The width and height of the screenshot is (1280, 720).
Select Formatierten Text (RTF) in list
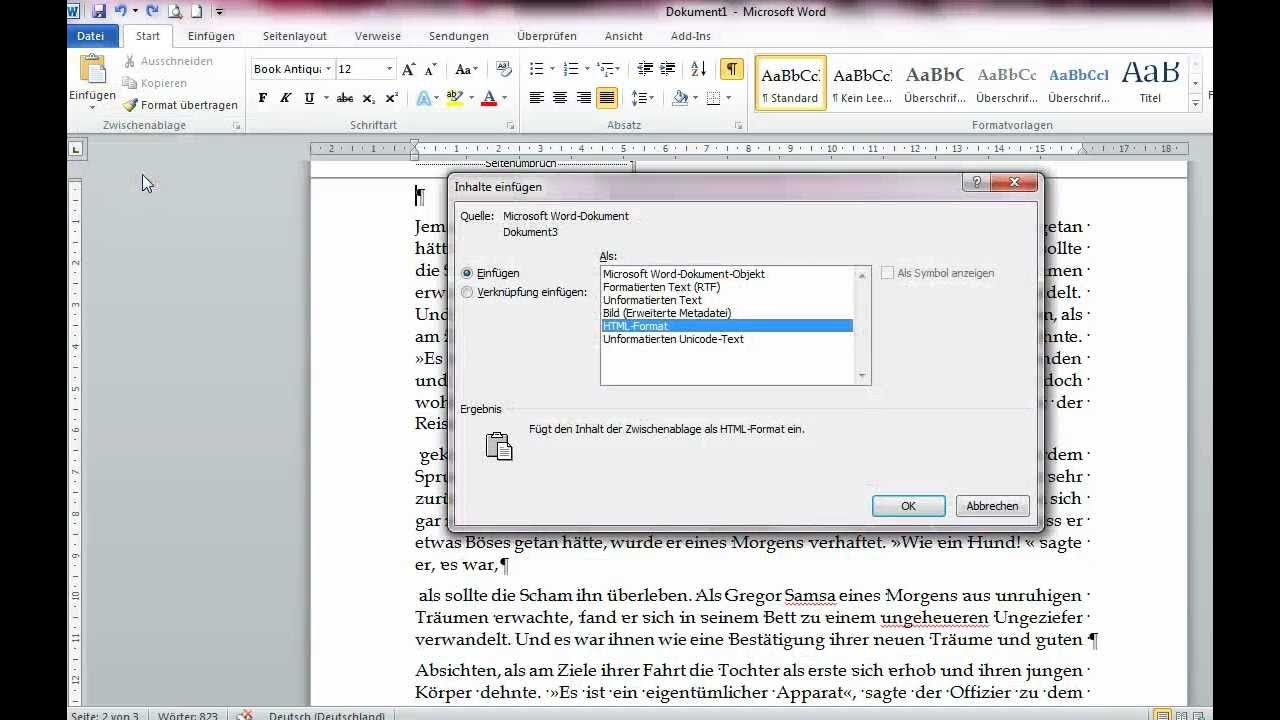point(727,287)
